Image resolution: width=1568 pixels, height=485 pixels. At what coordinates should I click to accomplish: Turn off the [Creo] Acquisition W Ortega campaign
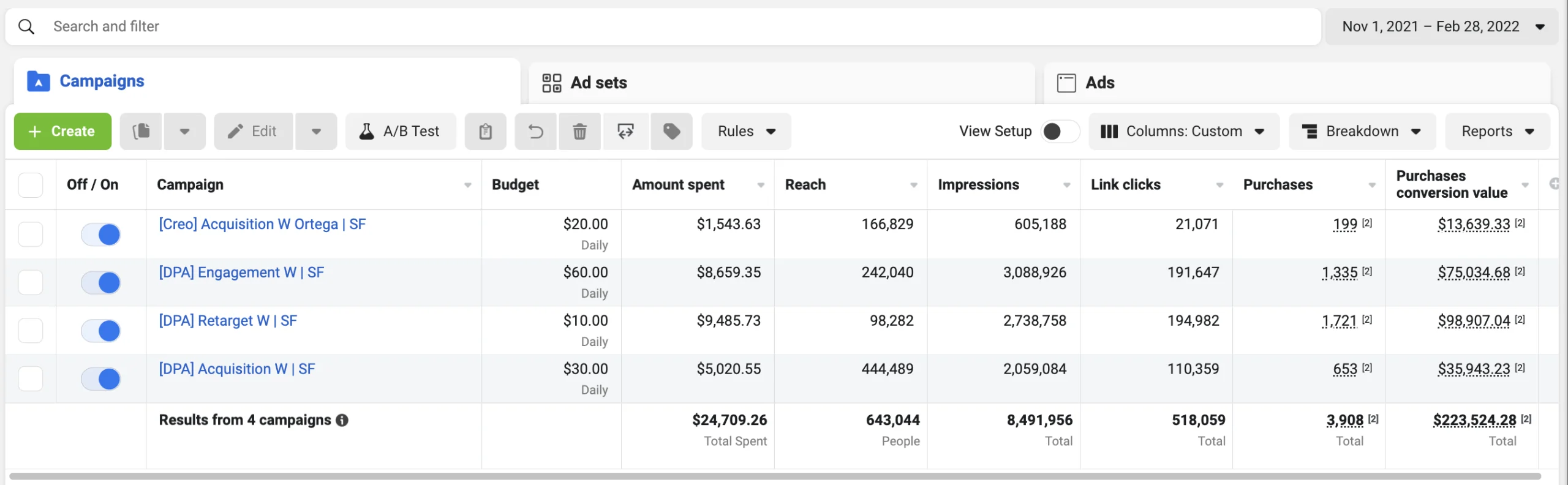pyautogui.click(x=101, y=234)
